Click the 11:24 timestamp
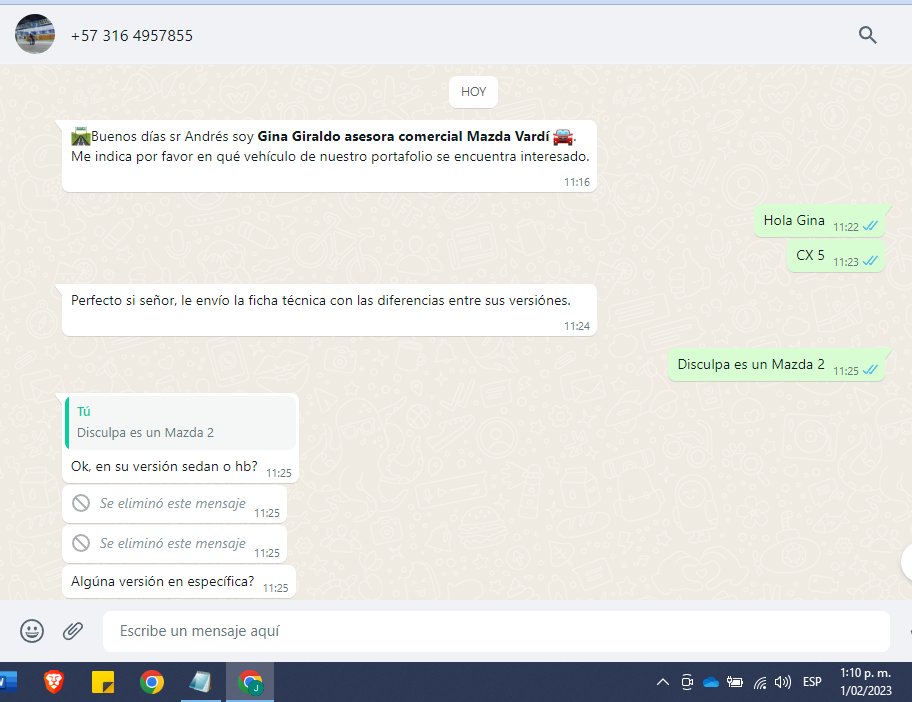This screenshot has width=912, height=702. 577,326
